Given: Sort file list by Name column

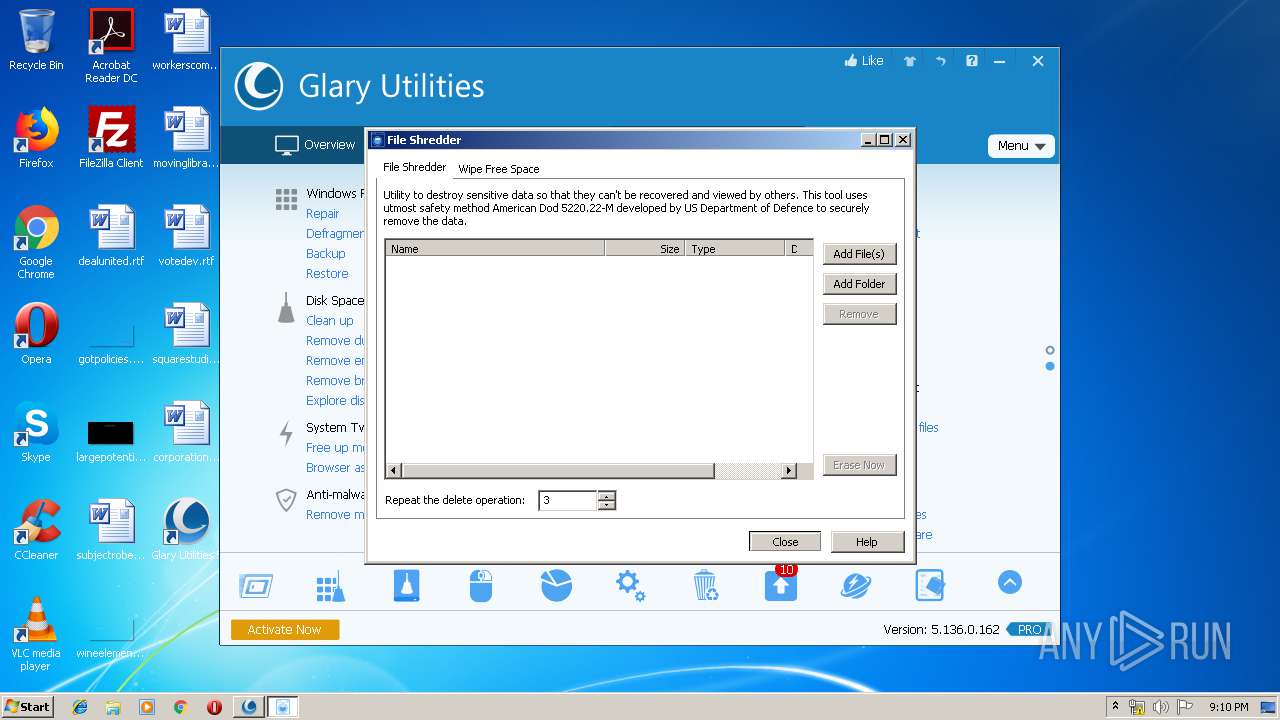Looking at the screenshot, I should click(495, 249).
